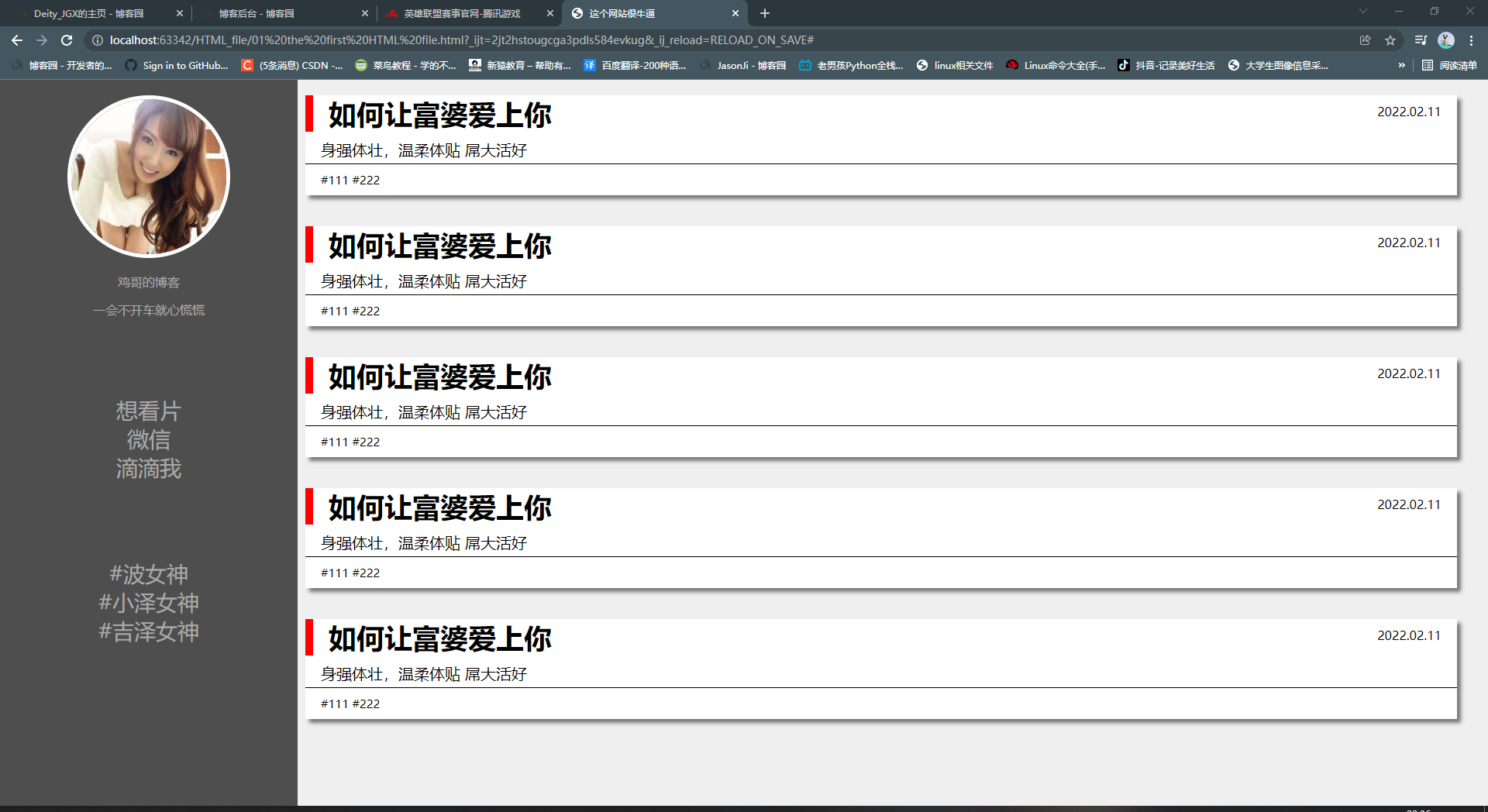1488x812 pixels.
Task: Open the JasonJi - 博客园 bookmark
Action: 742,66
